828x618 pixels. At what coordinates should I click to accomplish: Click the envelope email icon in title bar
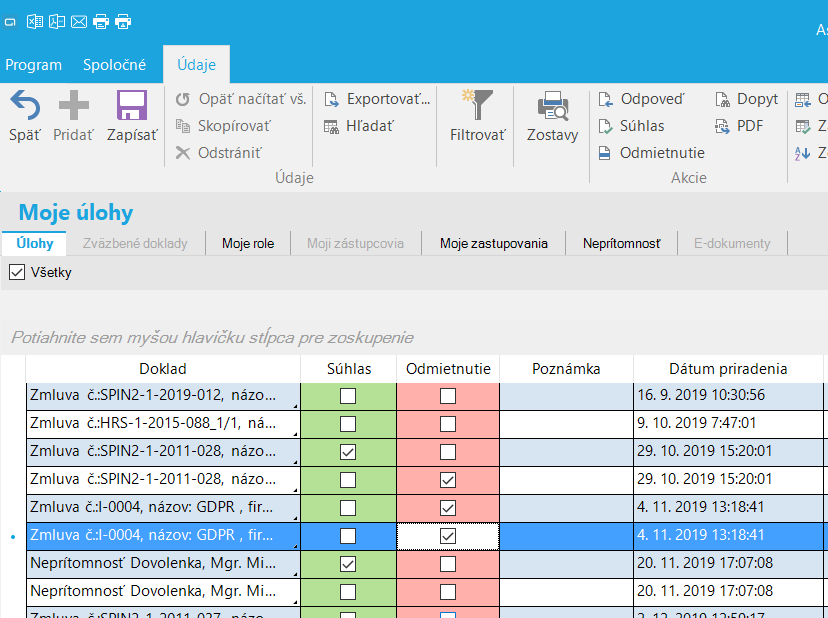[x=79, y=22]
